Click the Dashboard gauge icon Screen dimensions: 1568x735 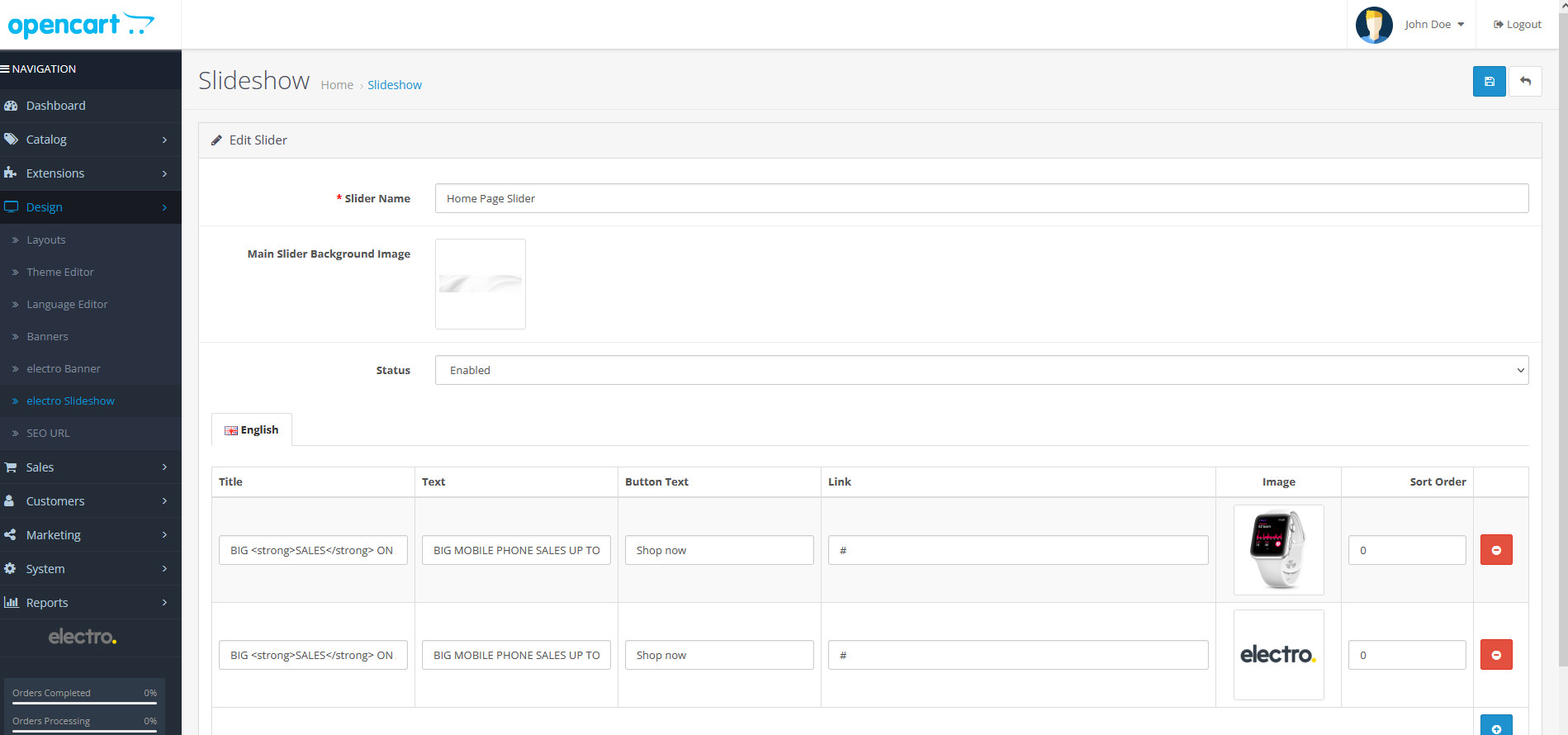tap(11, 106)
